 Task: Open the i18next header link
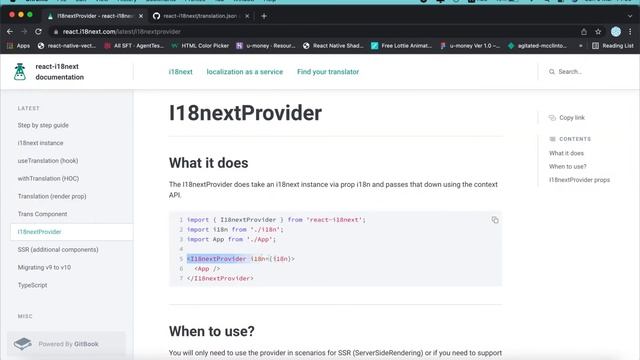tap(180, 72)
